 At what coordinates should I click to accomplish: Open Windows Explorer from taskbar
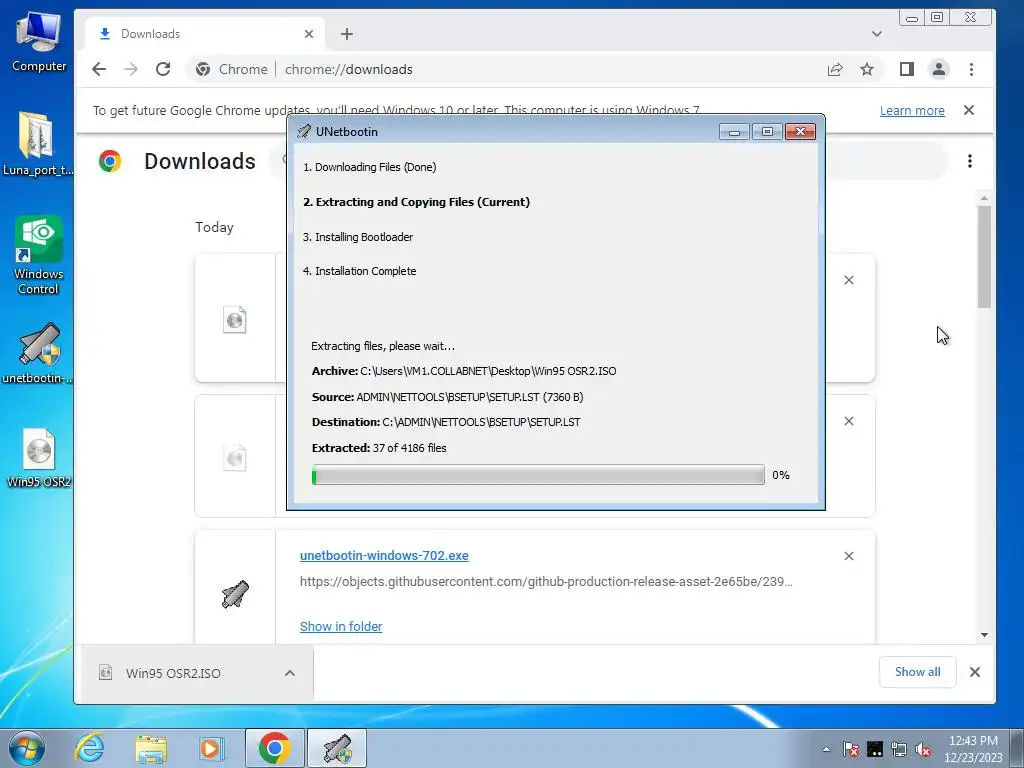pos(152,748)
